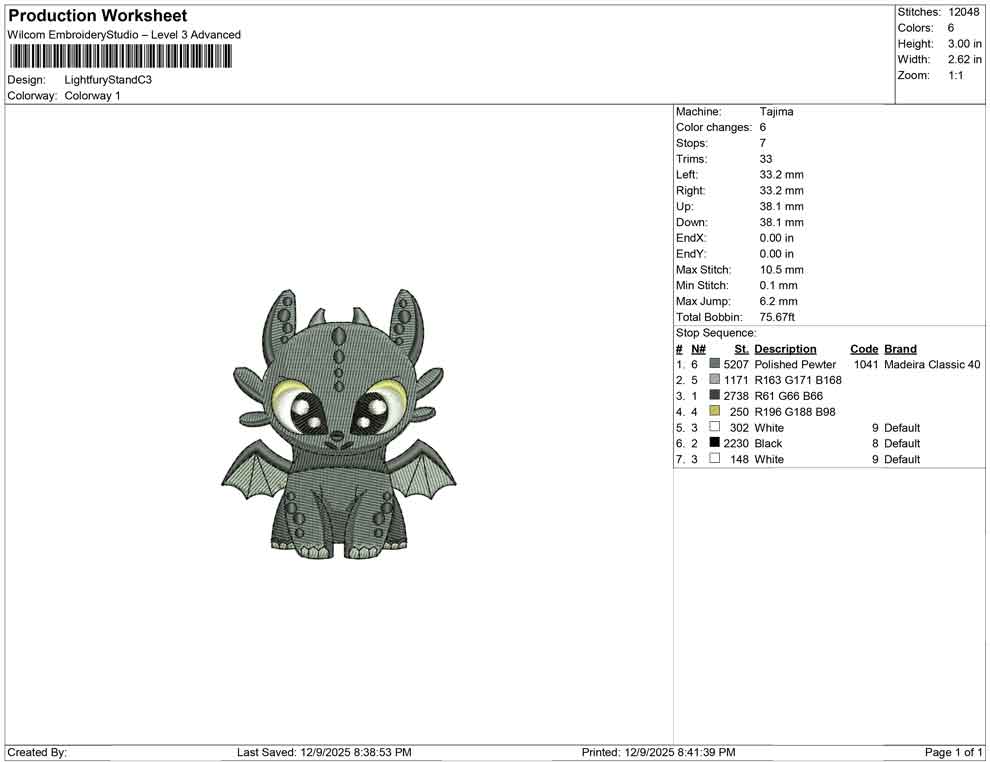
Task: Click the Total Bobbin value '75.67ft'
Action: (x=777, y=317)
